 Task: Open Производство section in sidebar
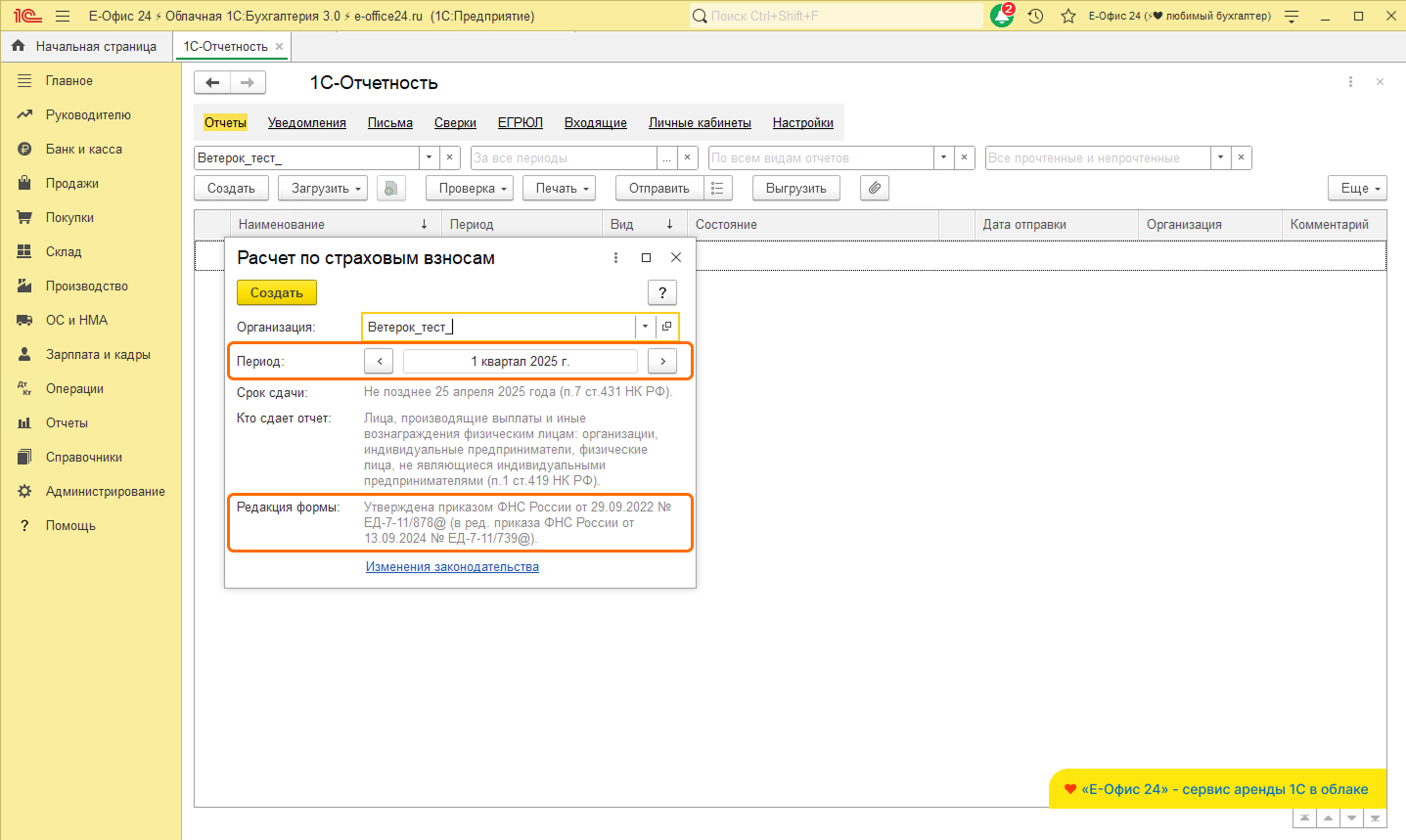[x=87, y=287]
